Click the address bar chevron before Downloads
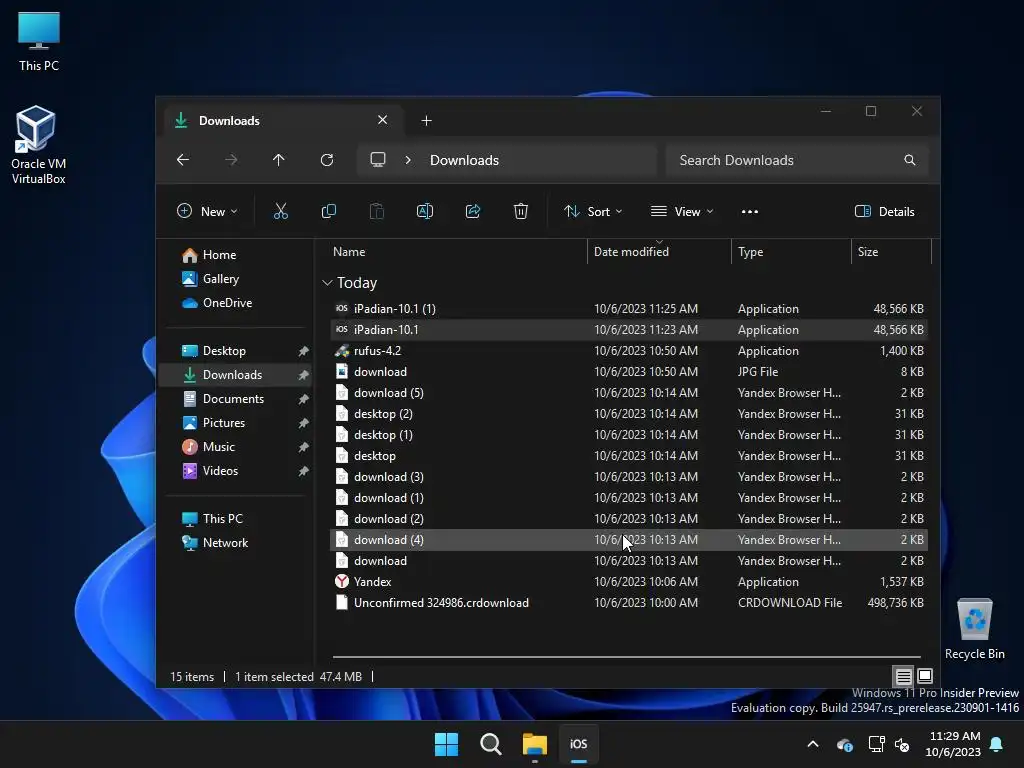The image size is (1024, 768). (x=408, y=160)
